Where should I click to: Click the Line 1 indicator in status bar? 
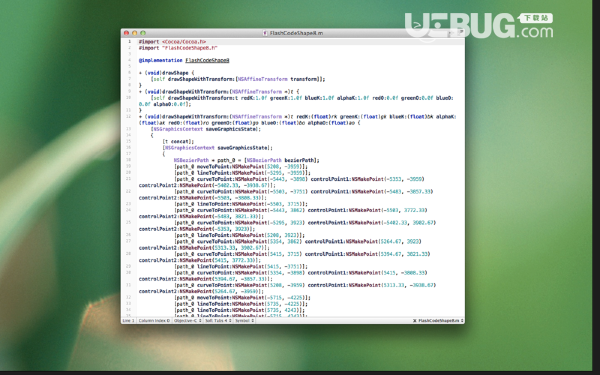click(128, 321)
